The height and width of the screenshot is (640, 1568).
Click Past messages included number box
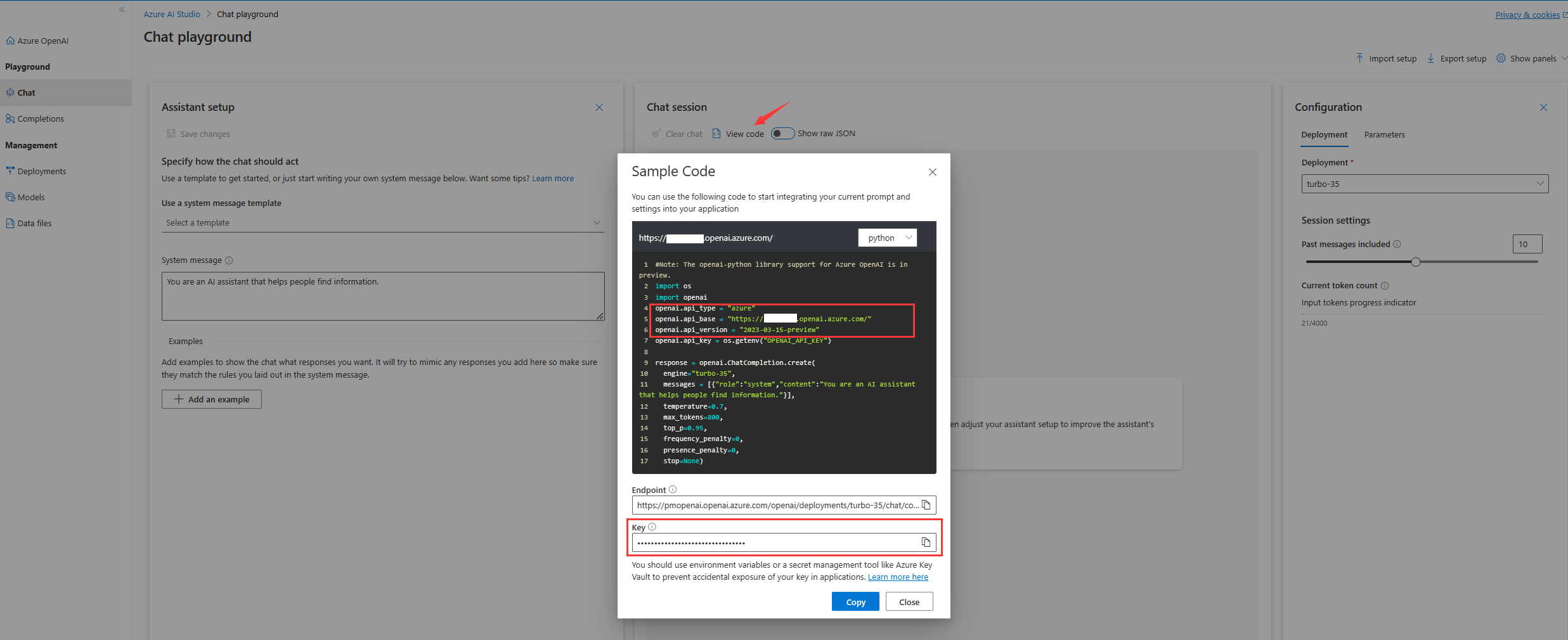click(x=1527, y=244)
